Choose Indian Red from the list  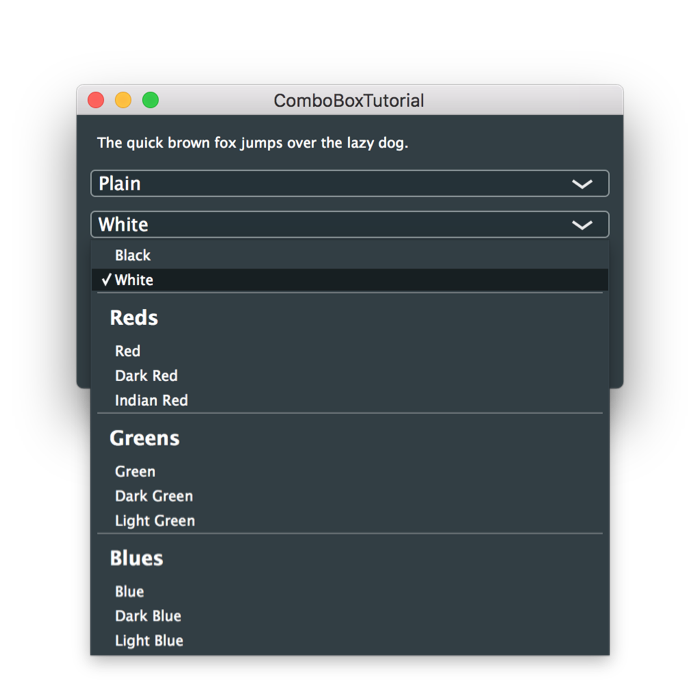[151, 400]
